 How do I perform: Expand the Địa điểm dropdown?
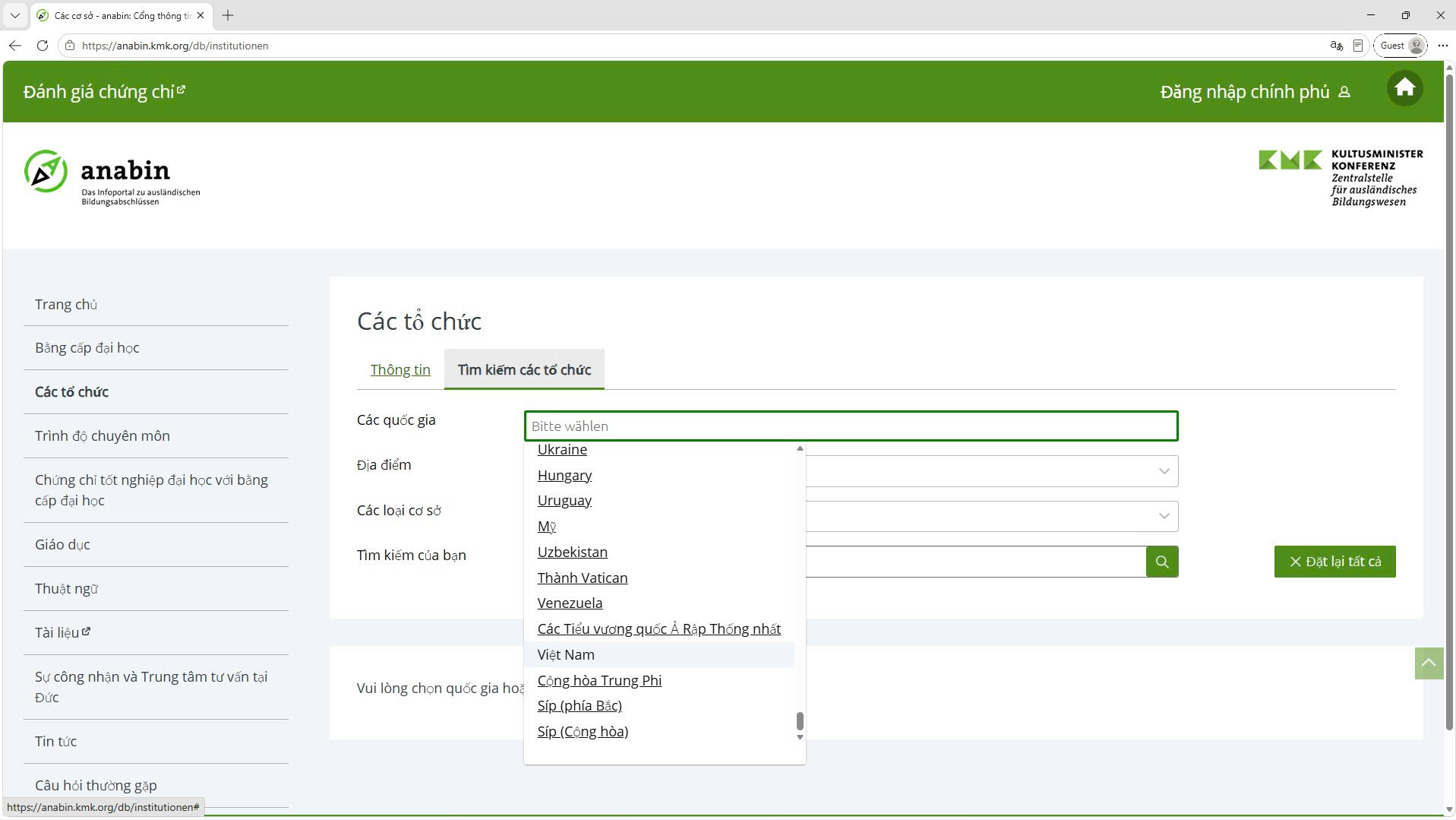click(x=1164, y=471)
